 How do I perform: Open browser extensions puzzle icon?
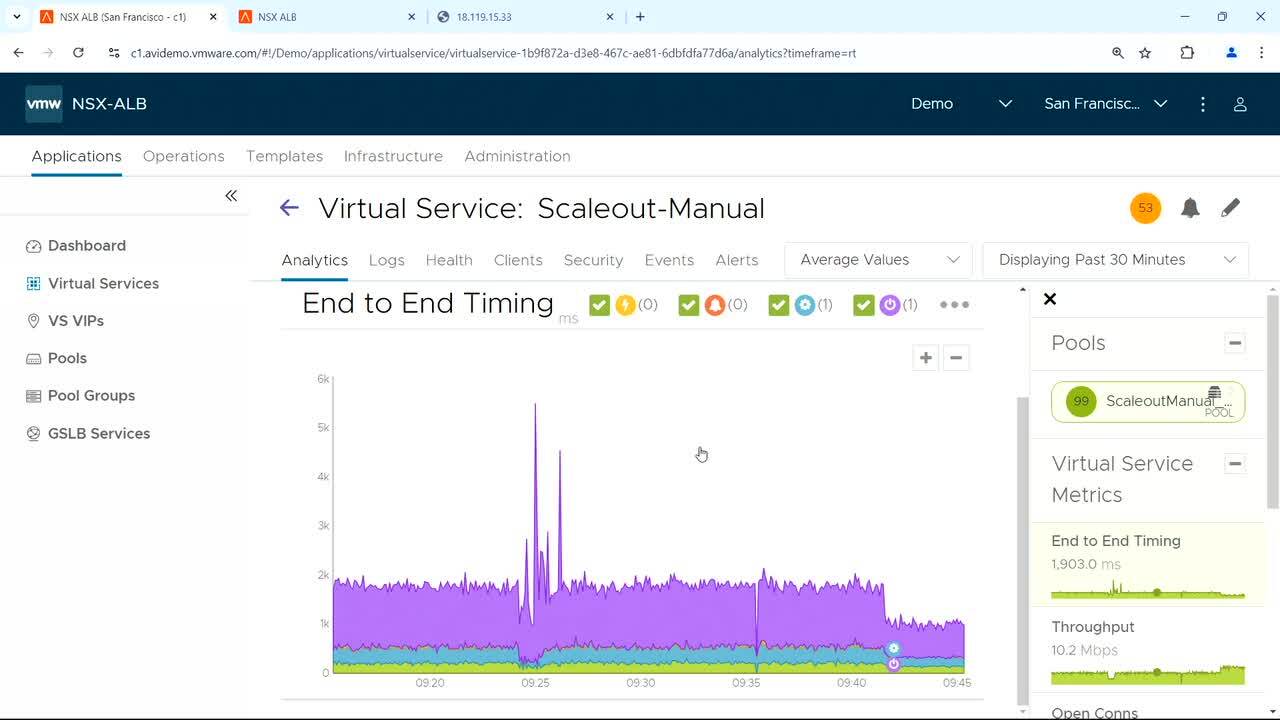pos(1187,53)
